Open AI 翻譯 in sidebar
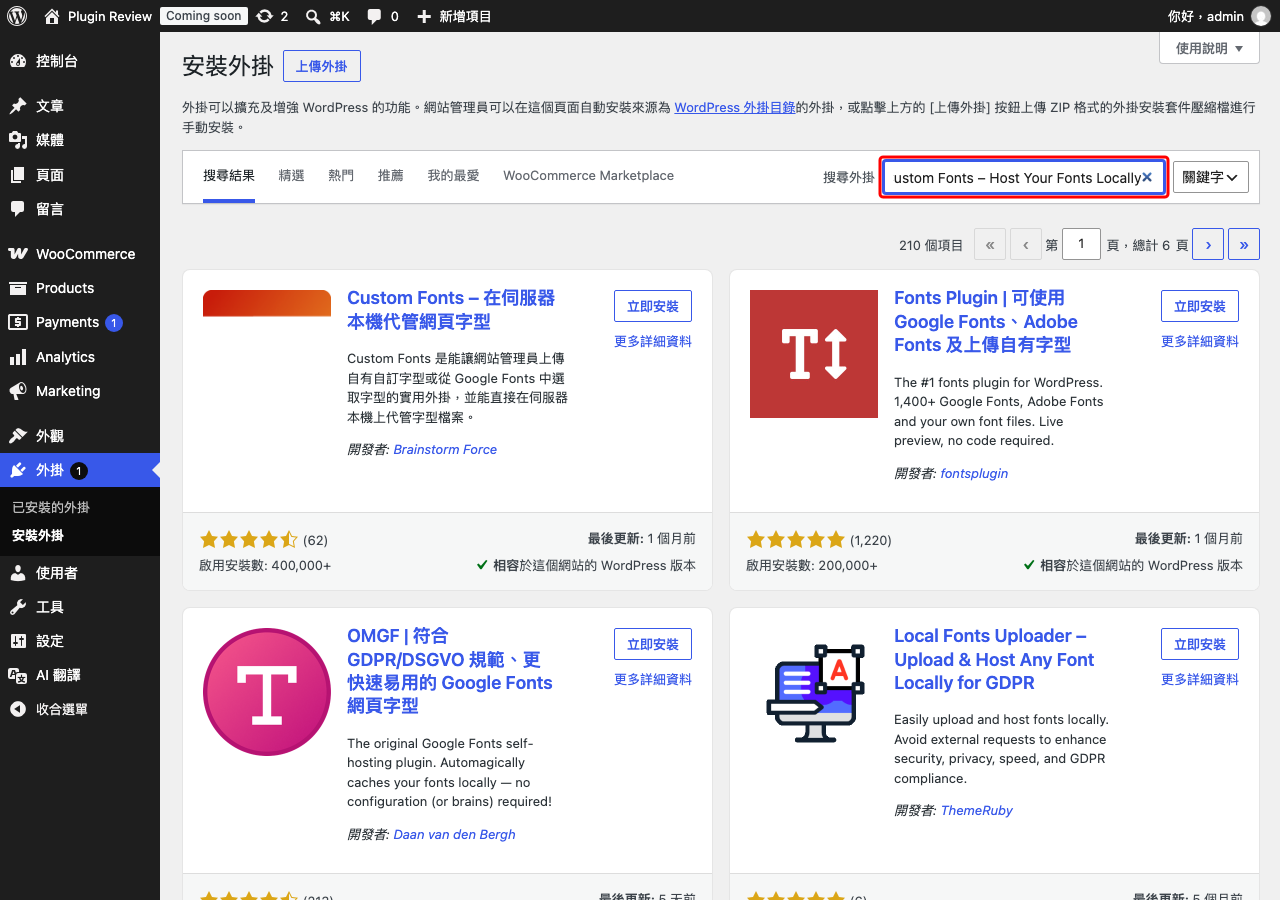1280x900 pixels. (x=80, y=675)
